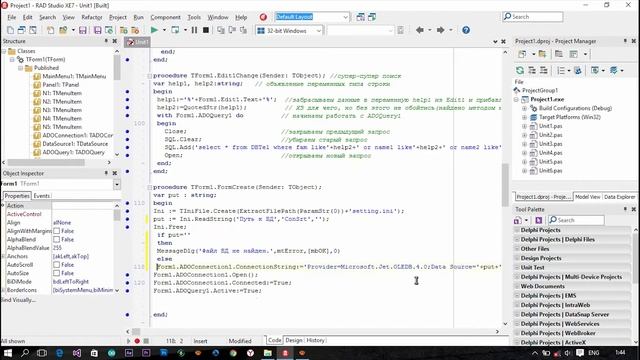The image size is (640, 360).
Task: Click the Run Until Return debug icon
Action: pyautogui.click(x=244, y=30)
